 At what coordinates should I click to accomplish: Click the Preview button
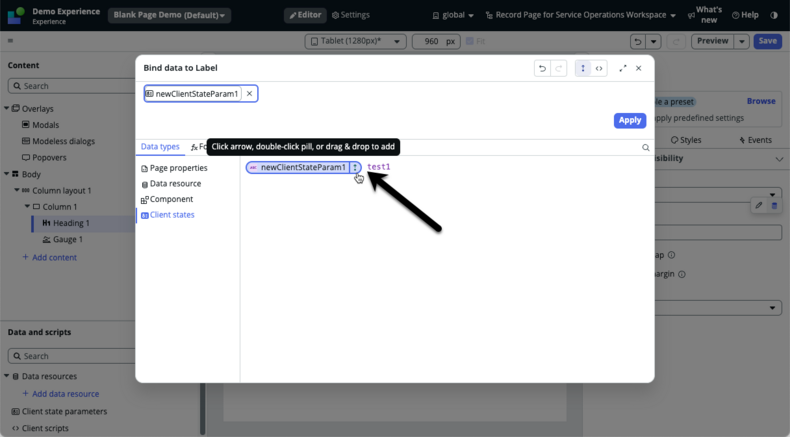coord(712,41)
